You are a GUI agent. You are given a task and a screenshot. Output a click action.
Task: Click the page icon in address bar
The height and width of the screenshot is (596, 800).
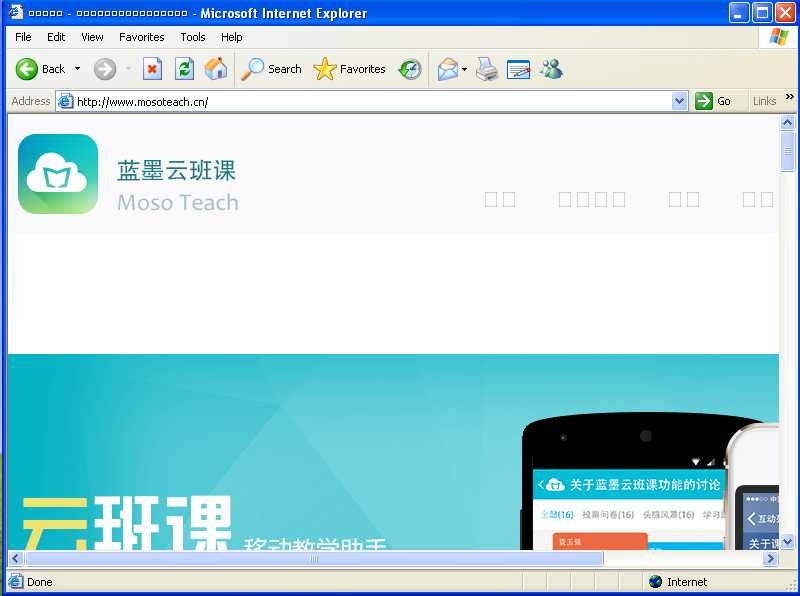[x=65, y=102]
